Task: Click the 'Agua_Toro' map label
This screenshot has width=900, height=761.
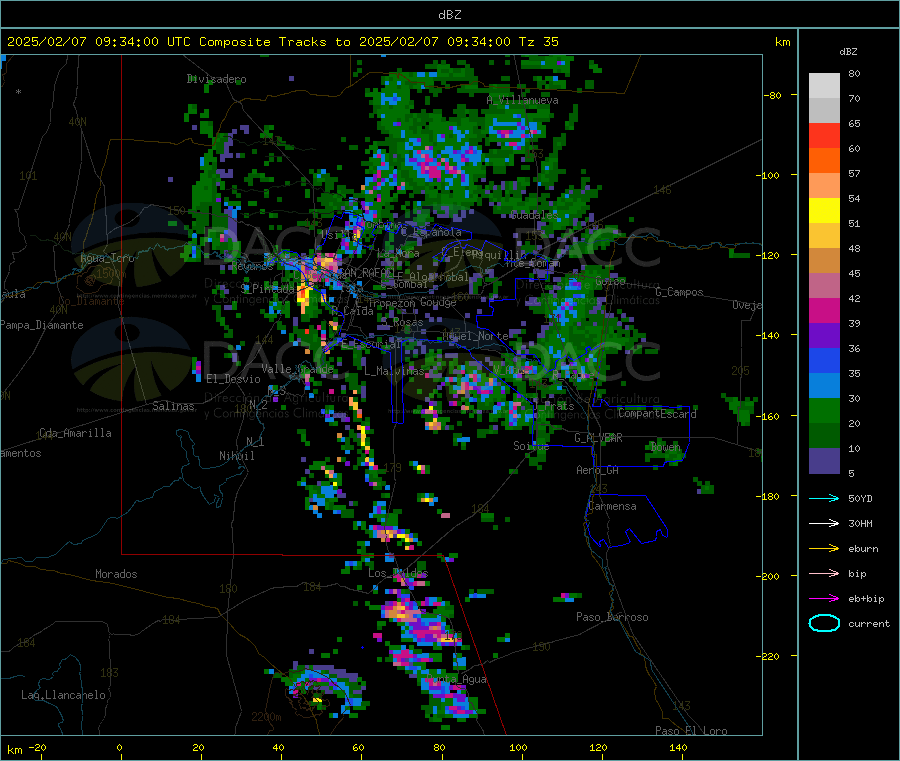Action: tap(107, 258)
